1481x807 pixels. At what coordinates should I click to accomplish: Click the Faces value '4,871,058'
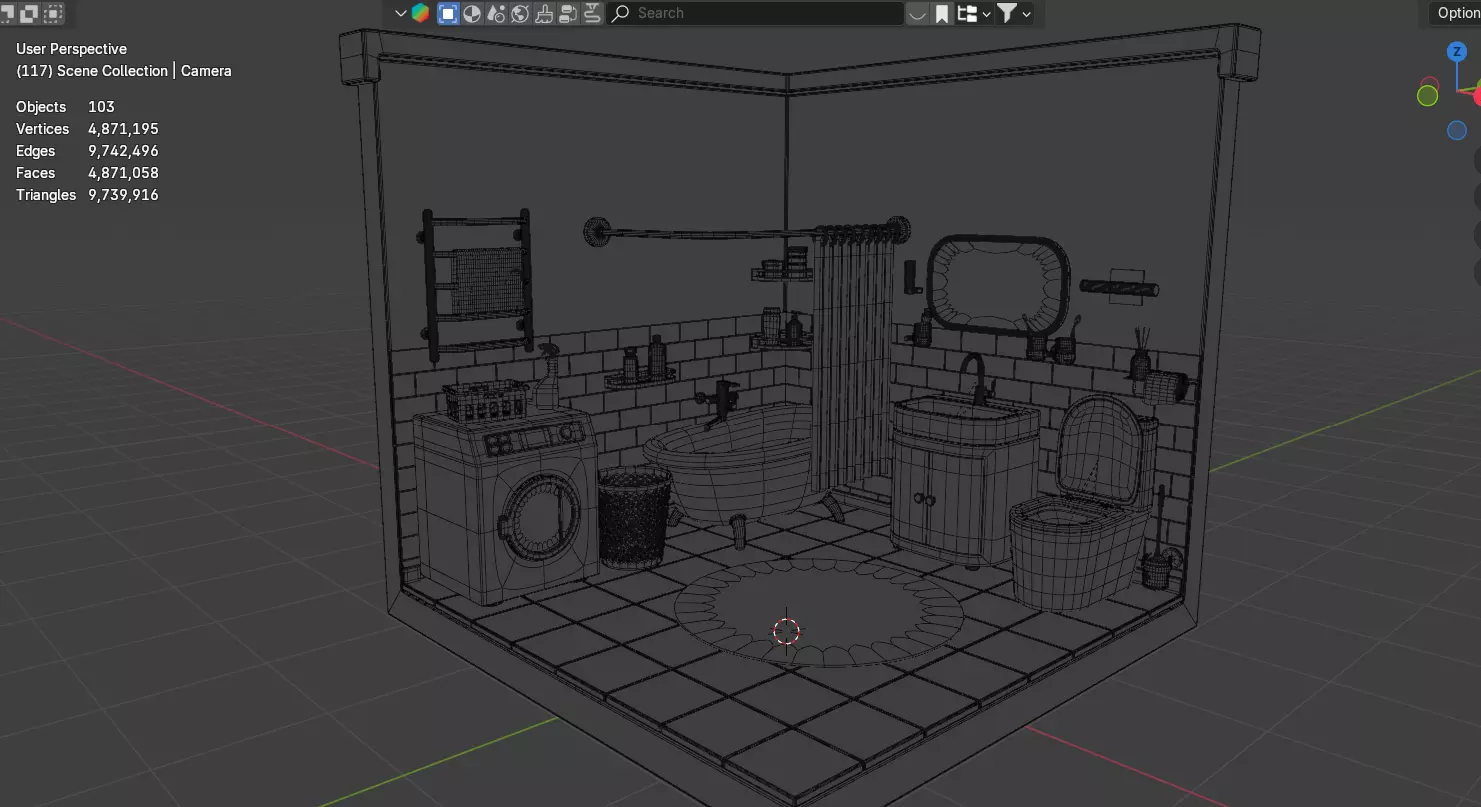tap(123, 173)
